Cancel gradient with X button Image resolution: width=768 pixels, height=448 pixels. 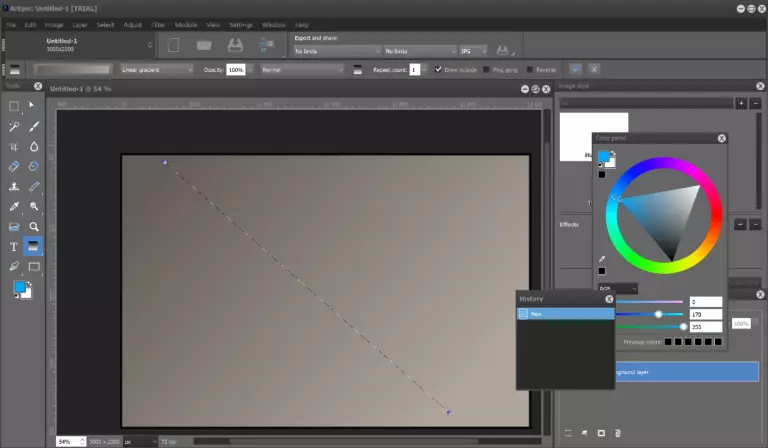594,70
